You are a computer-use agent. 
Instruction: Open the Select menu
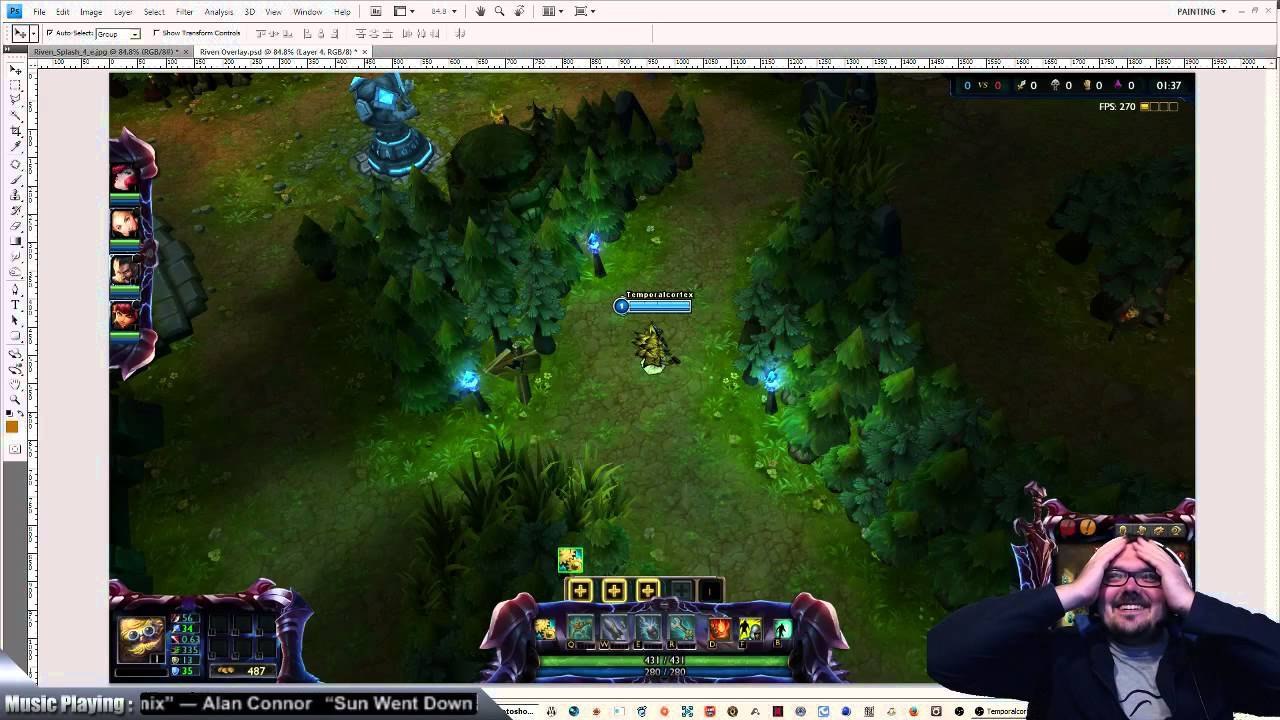[x=154, y=11]
